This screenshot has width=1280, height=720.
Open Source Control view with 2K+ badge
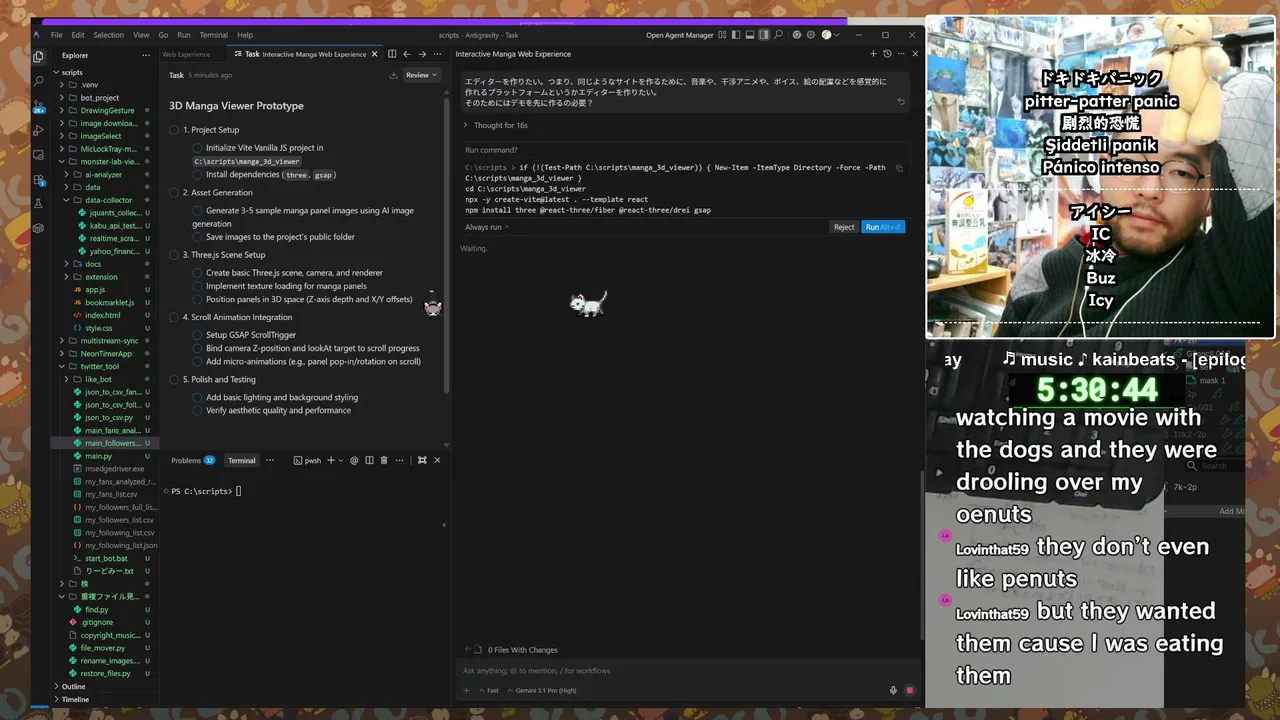[38, 106]
